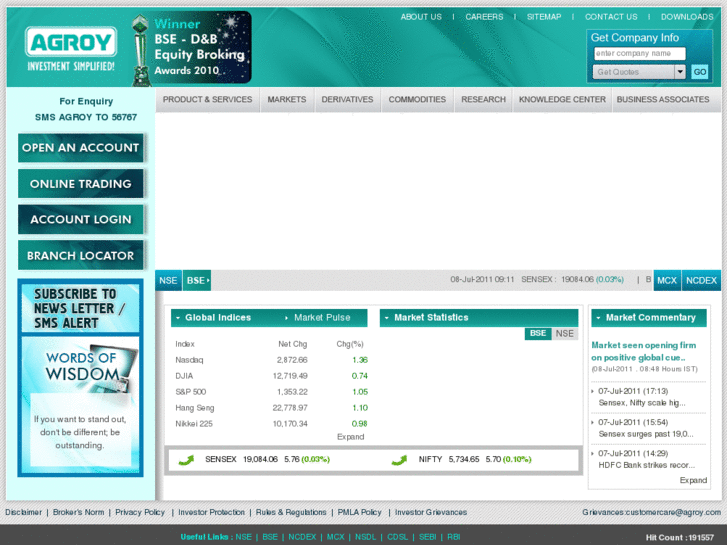Viewport: 727px width, 545px height.
Task: Open Investor Protection link
Action: [211, 512]
